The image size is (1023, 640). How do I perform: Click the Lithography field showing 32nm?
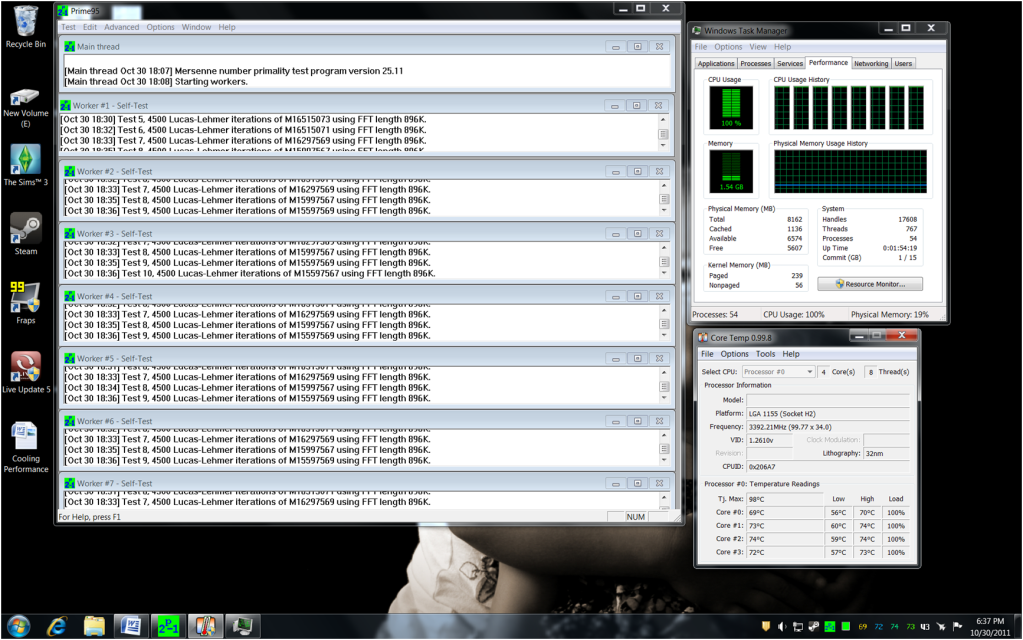[x=886, y=453]
